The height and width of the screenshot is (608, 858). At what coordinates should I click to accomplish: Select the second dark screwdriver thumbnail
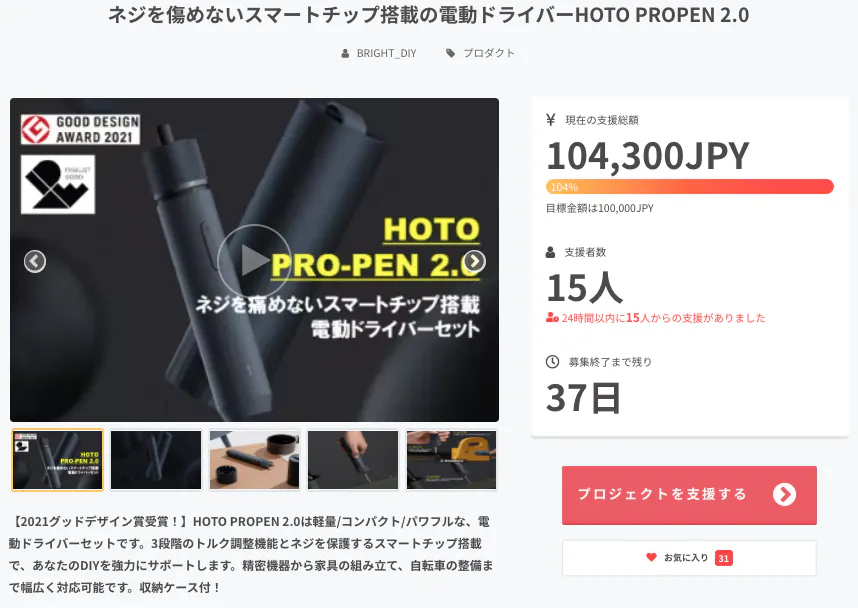click(156, 460)
